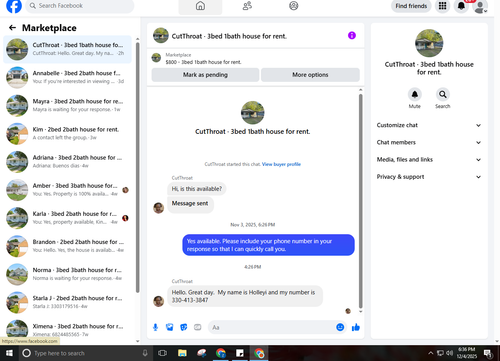500x361 pixels.
Task: Open Annabelle 3bed 2bath house conversation
Action: pyautogui.click(x=67, y=77)
